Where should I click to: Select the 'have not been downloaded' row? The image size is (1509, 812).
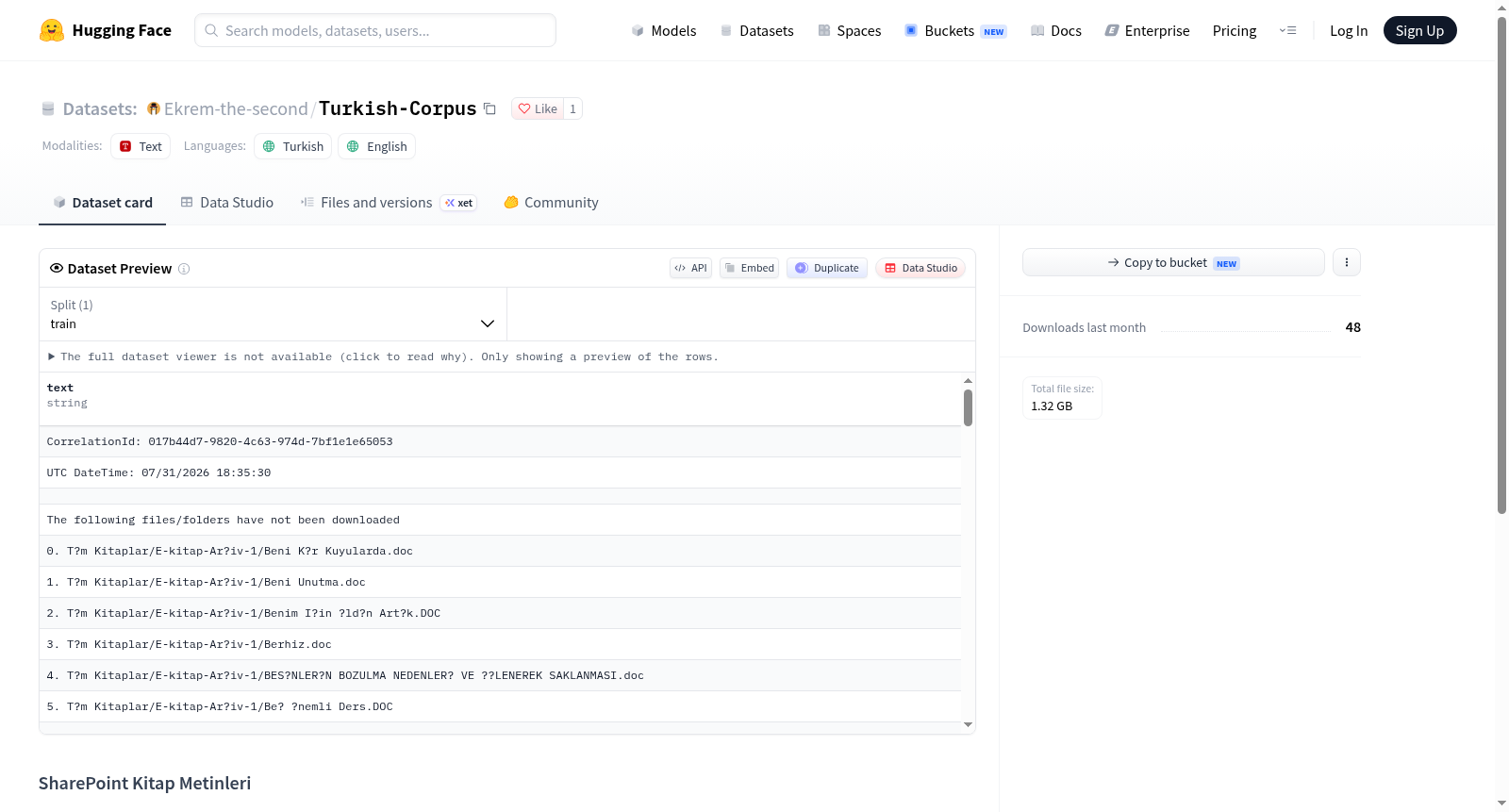click(500, 520)
